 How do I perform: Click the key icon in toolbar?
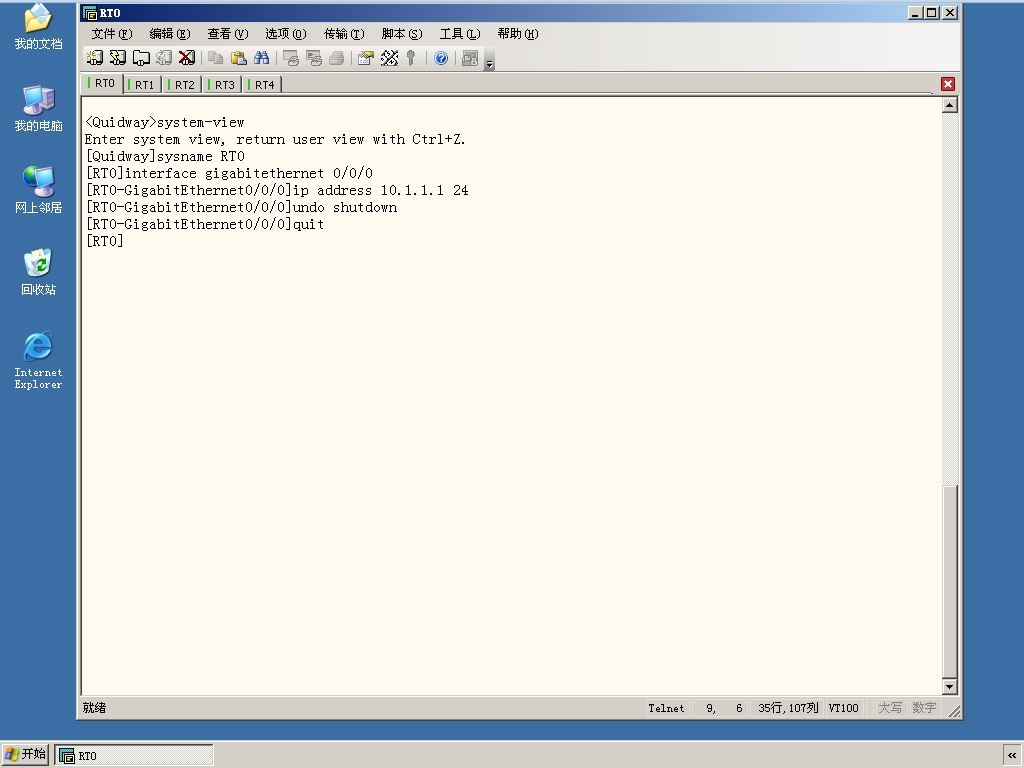[x=411, y=58]
